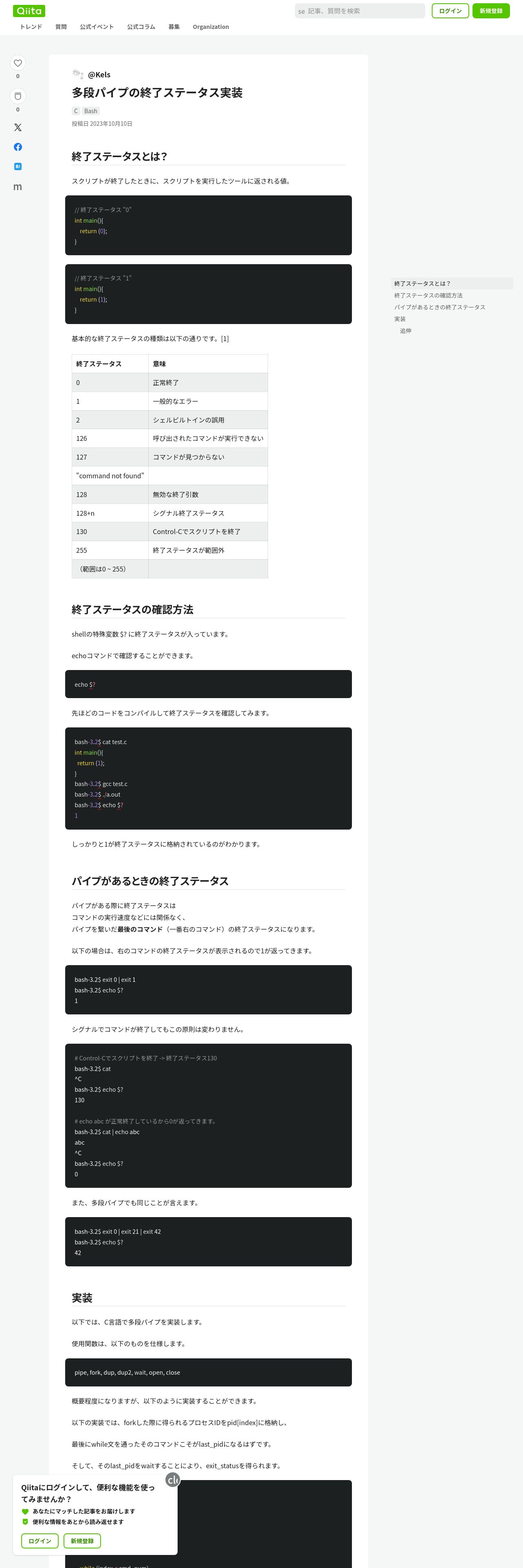Open the 質問 tab
This screenshot has width=523, height=1568.
61,27
